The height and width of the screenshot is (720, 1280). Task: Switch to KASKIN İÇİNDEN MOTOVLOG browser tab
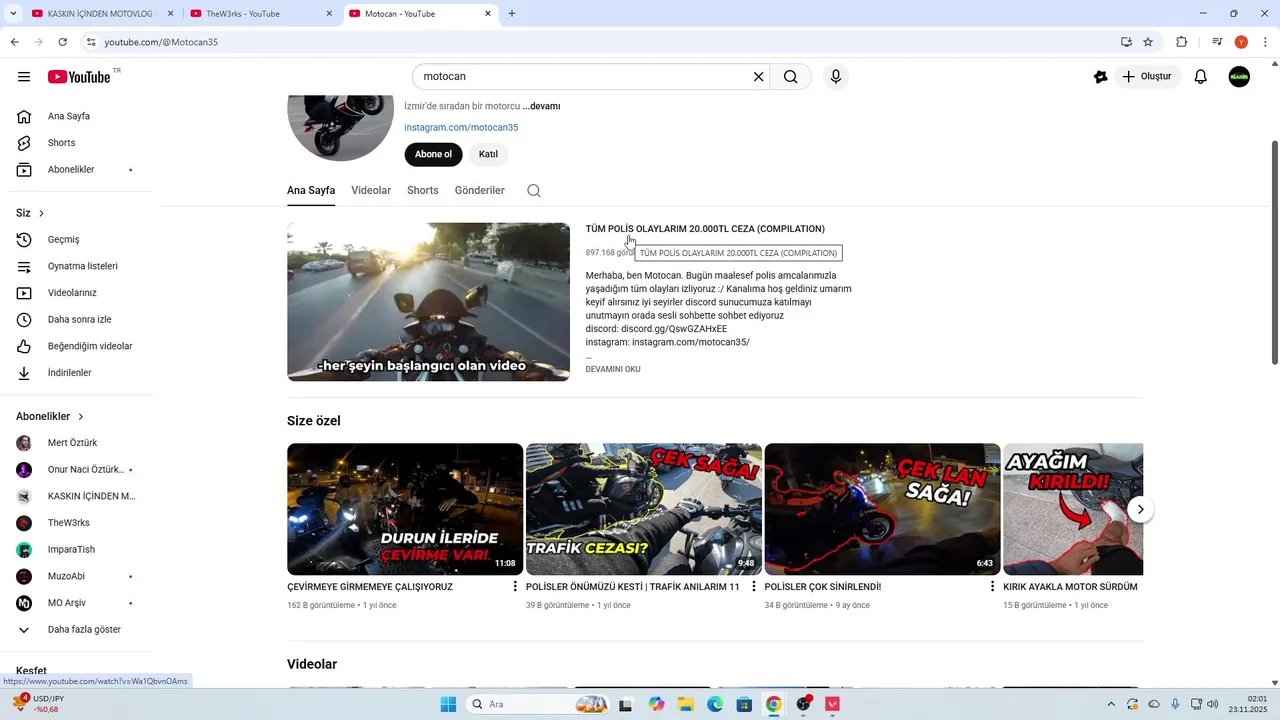click(x=100, y=14)
